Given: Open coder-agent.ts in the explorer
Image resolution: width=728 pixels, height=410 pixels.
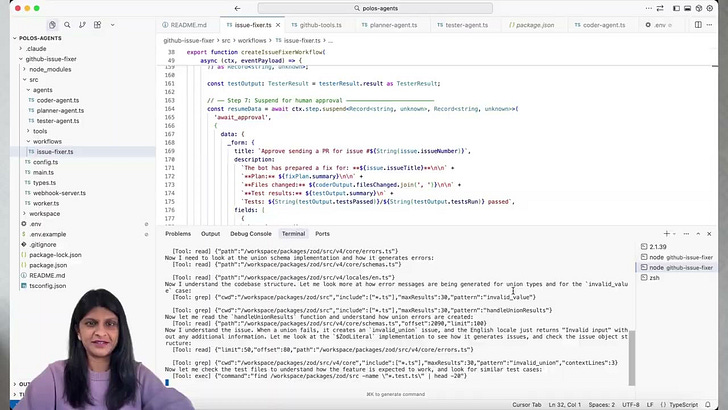Looking at the screenshot, I should tap(58, 100).
